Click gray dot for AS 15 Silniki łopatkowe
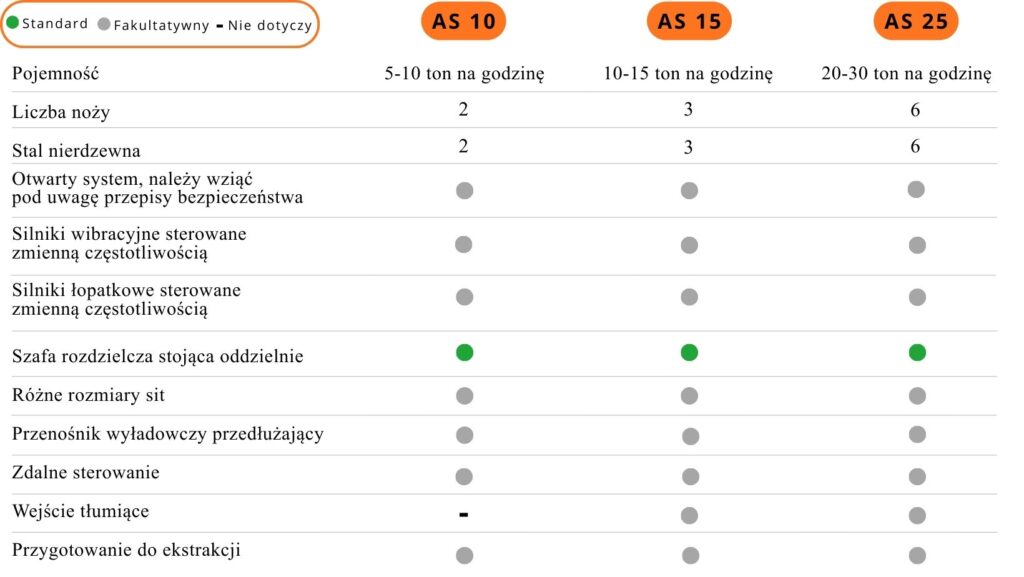The width and height of the screenshot is (1024, 577). point(689,297)
